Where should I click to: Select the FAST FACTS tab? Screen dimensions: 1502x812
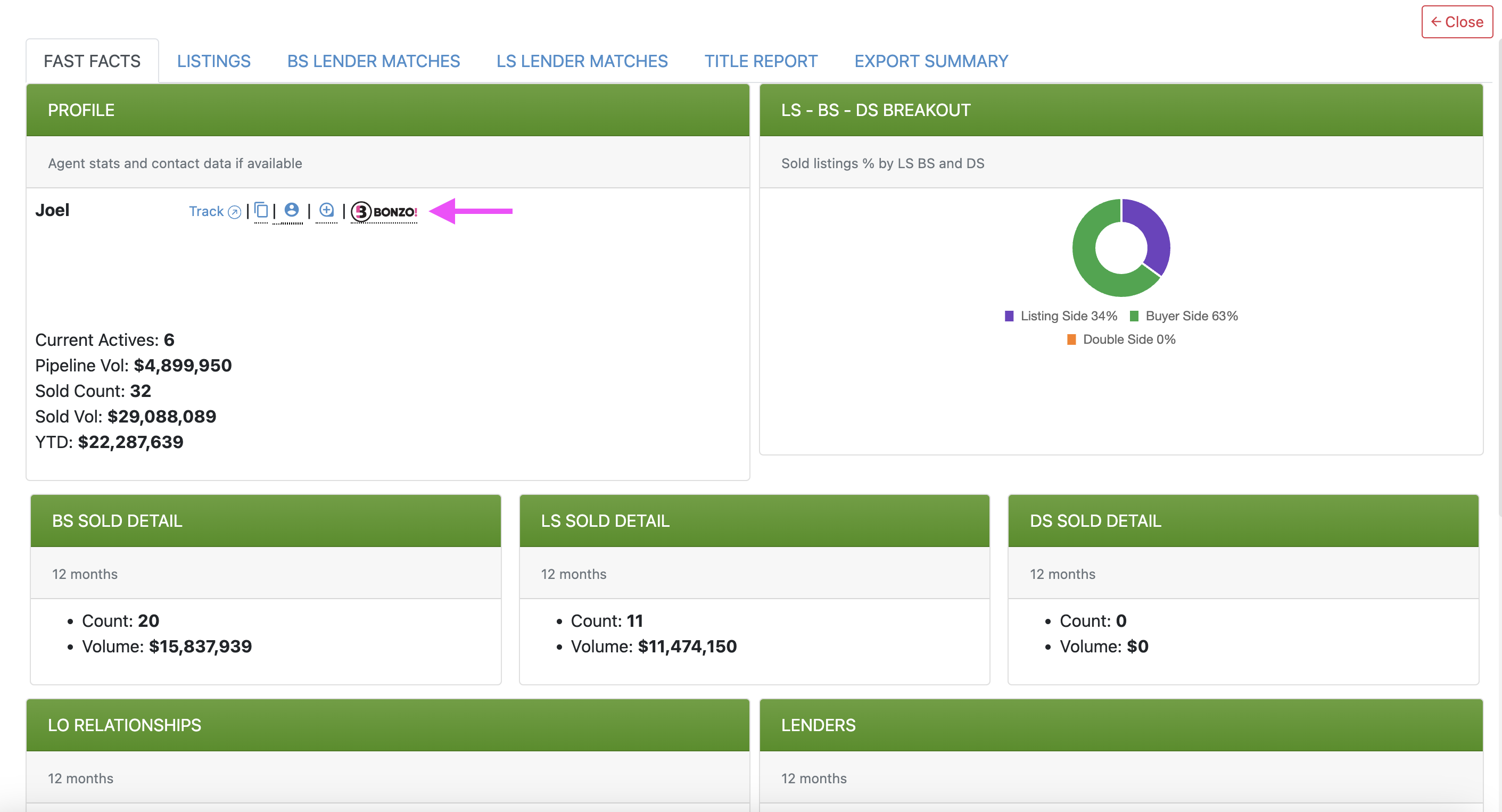tap(92, 61)
